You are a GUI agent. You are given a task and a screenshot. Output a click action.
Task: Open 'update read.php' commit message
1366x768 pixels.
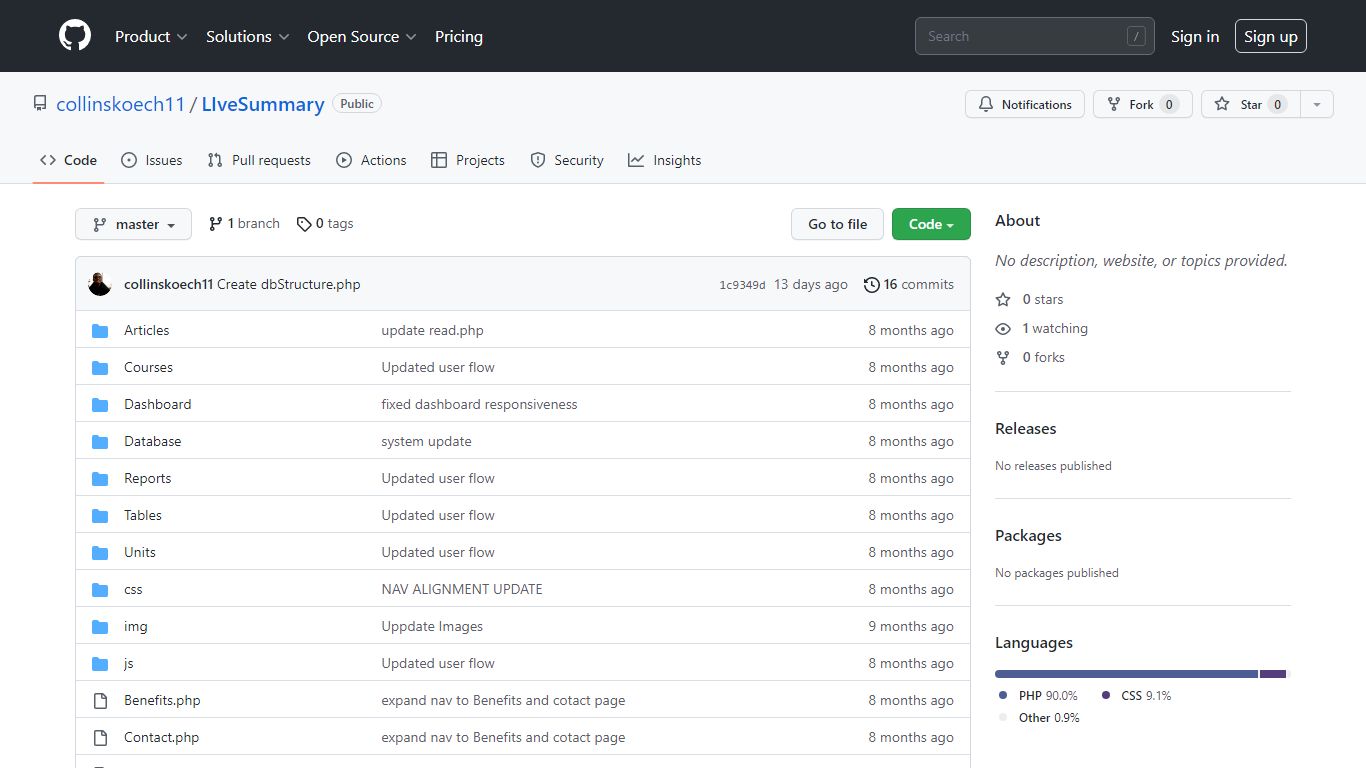(432, 330)
